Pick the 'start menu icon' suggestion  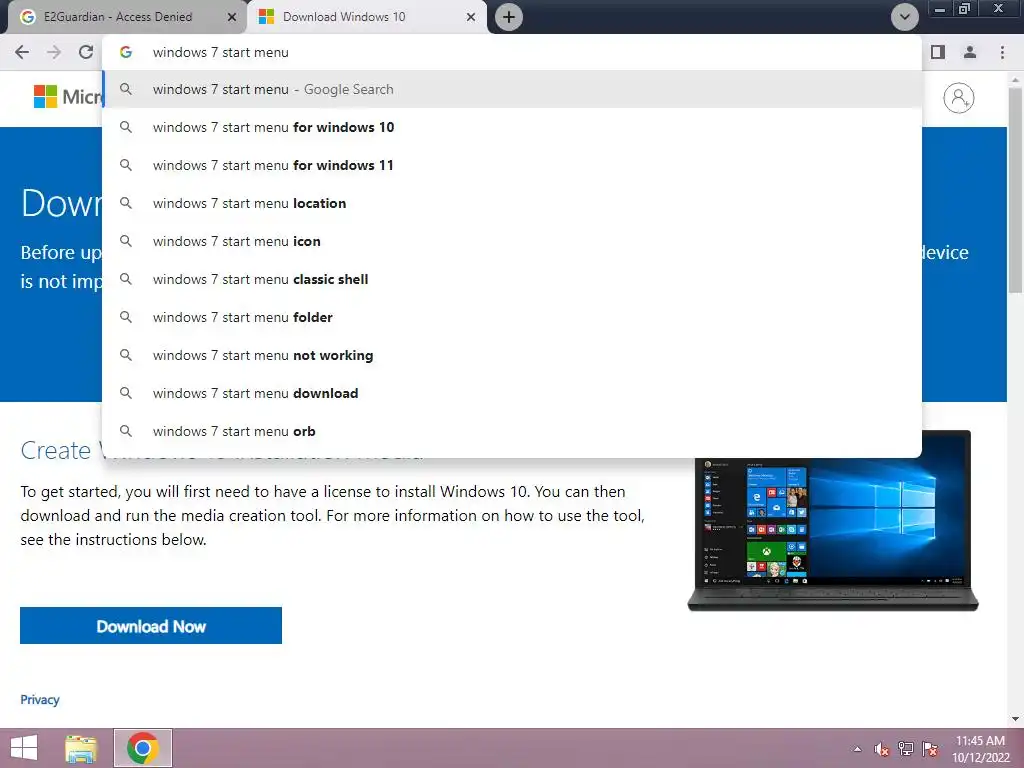pos(512,241)
